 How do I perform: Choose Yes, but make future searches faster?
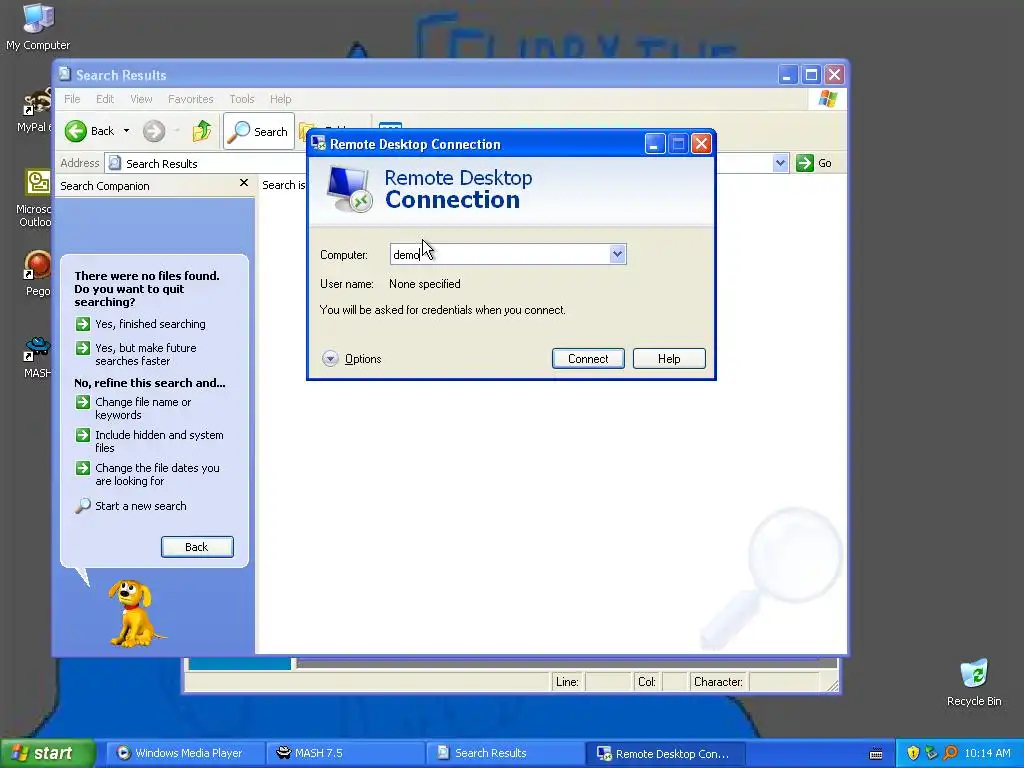pos(146,355)
